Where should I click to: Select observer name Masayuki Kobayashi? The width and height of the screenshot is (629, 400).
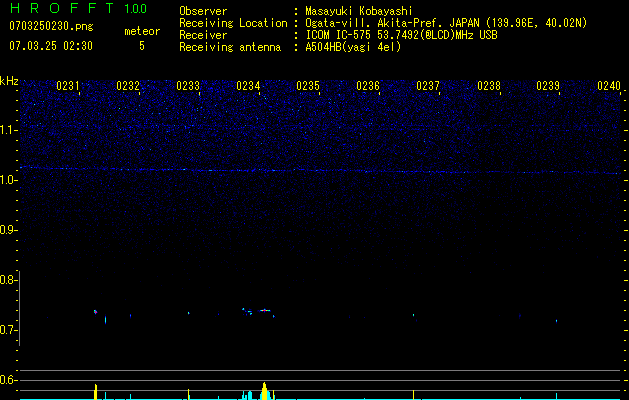coord(359,11)
